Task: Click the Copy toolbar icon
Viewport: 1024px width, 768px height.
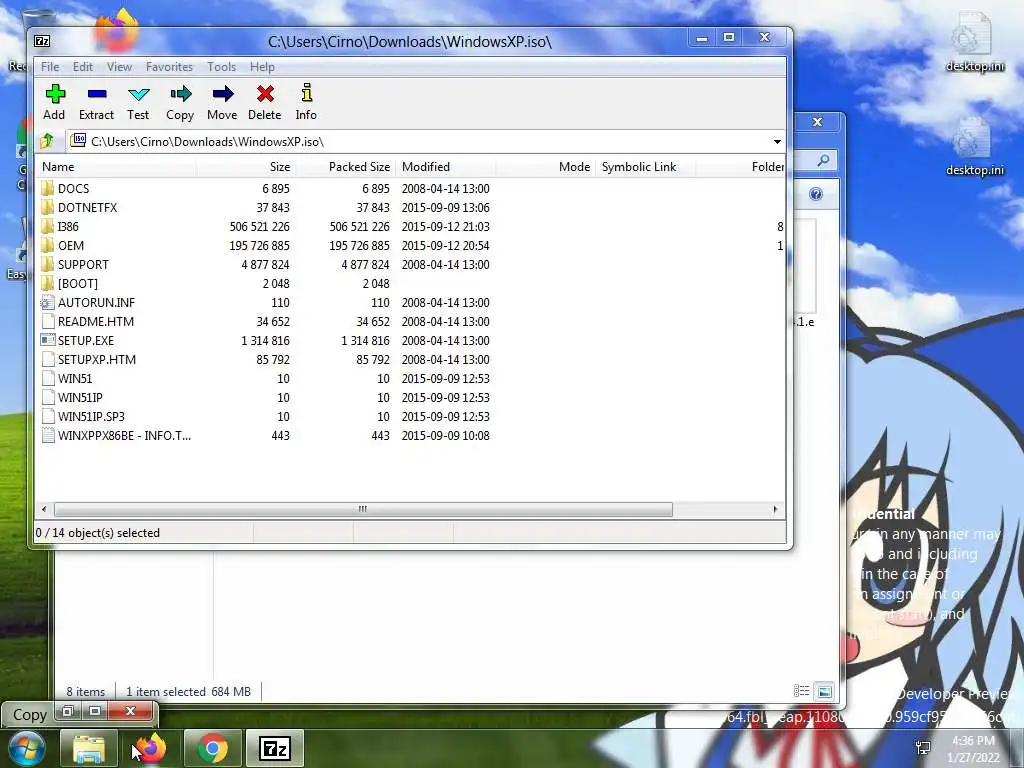Action: coord(180,94)
